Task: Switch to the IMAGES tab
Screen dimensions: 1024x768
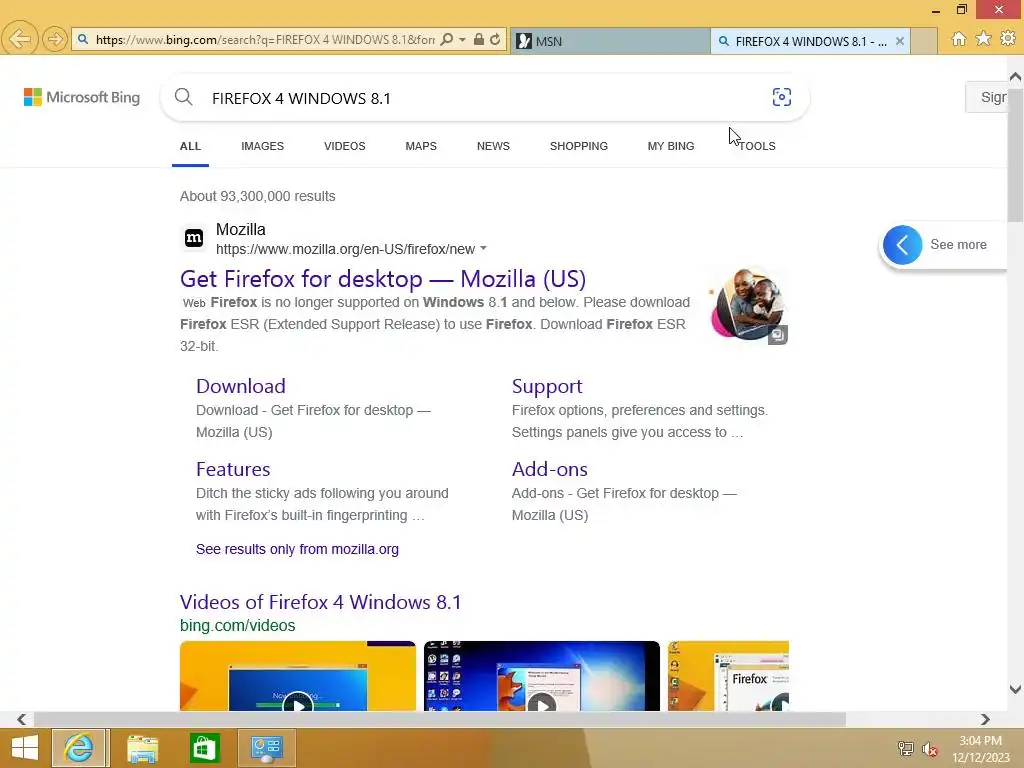Action: 263,146
